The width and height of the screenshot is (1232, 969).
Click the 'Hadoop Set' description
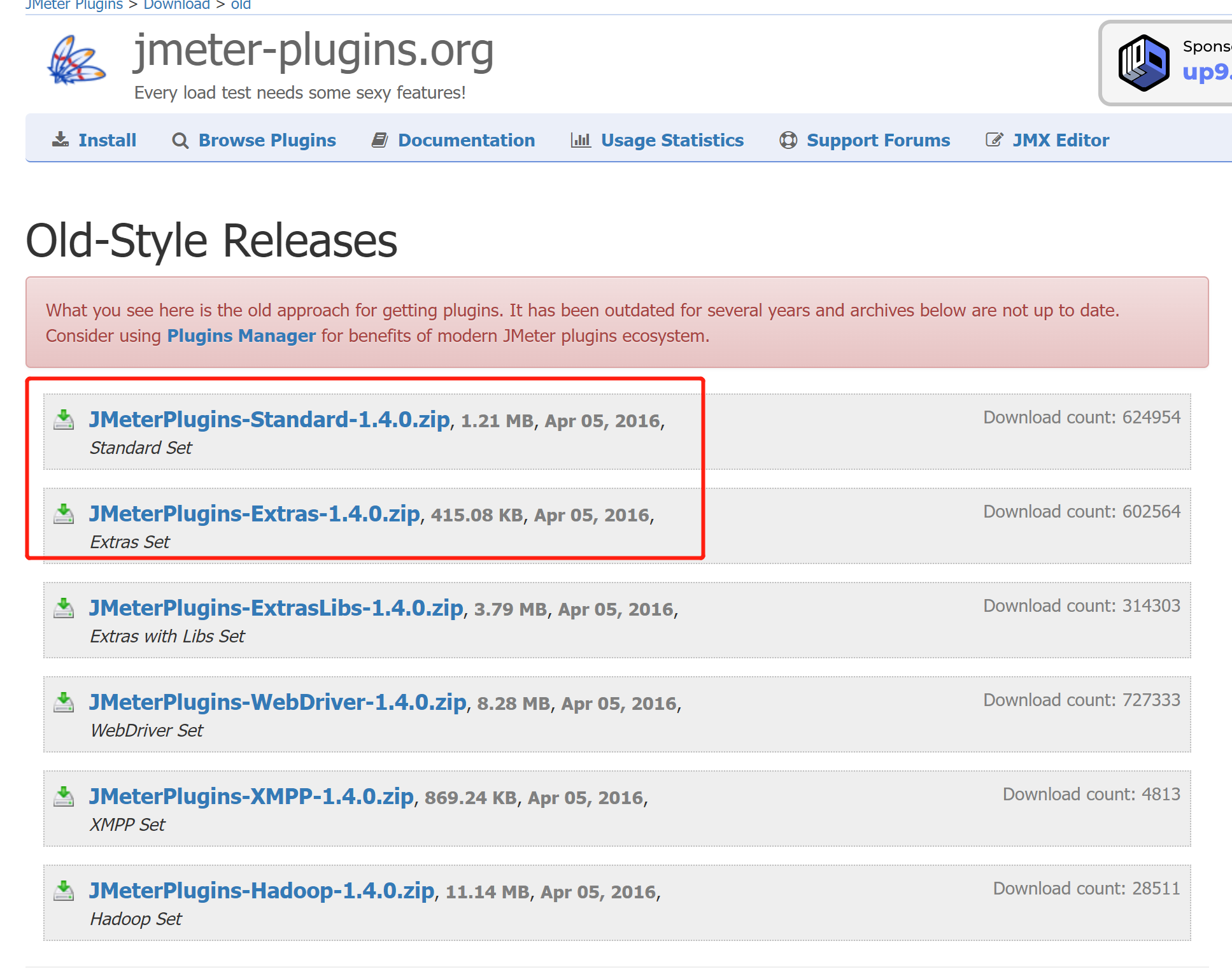click(x=136, y=919)
